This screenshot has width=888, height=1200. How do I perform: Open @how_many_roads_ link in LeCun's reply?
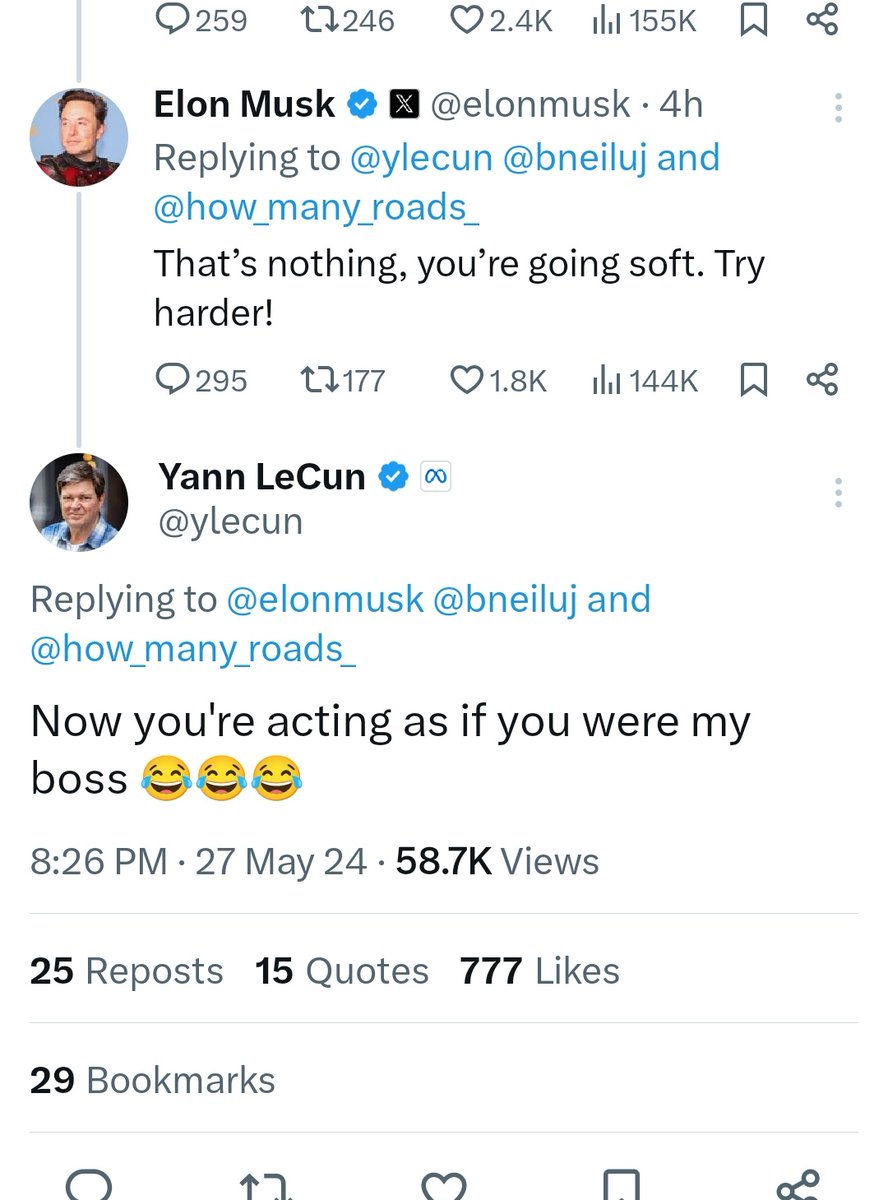193,649
